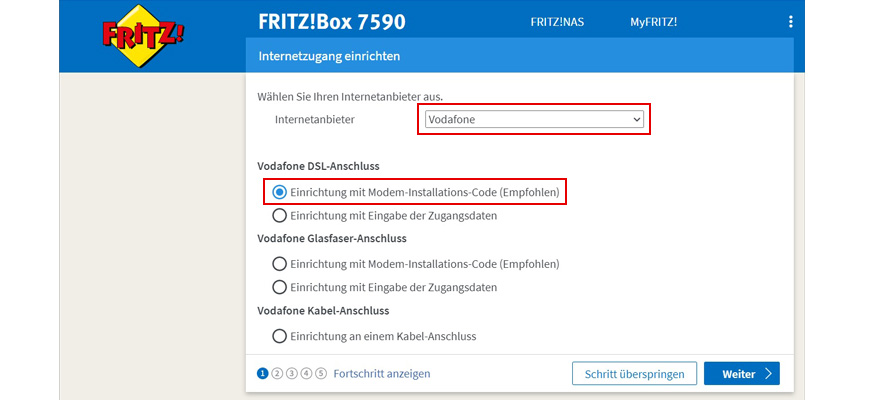Click the Fortschritt anzeigen link

(x=382, y=374)
